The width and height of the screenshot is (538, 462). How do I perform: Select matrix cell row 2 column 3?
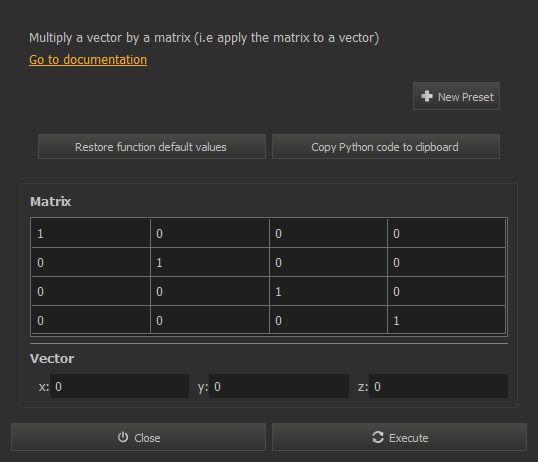pos(329,263)
